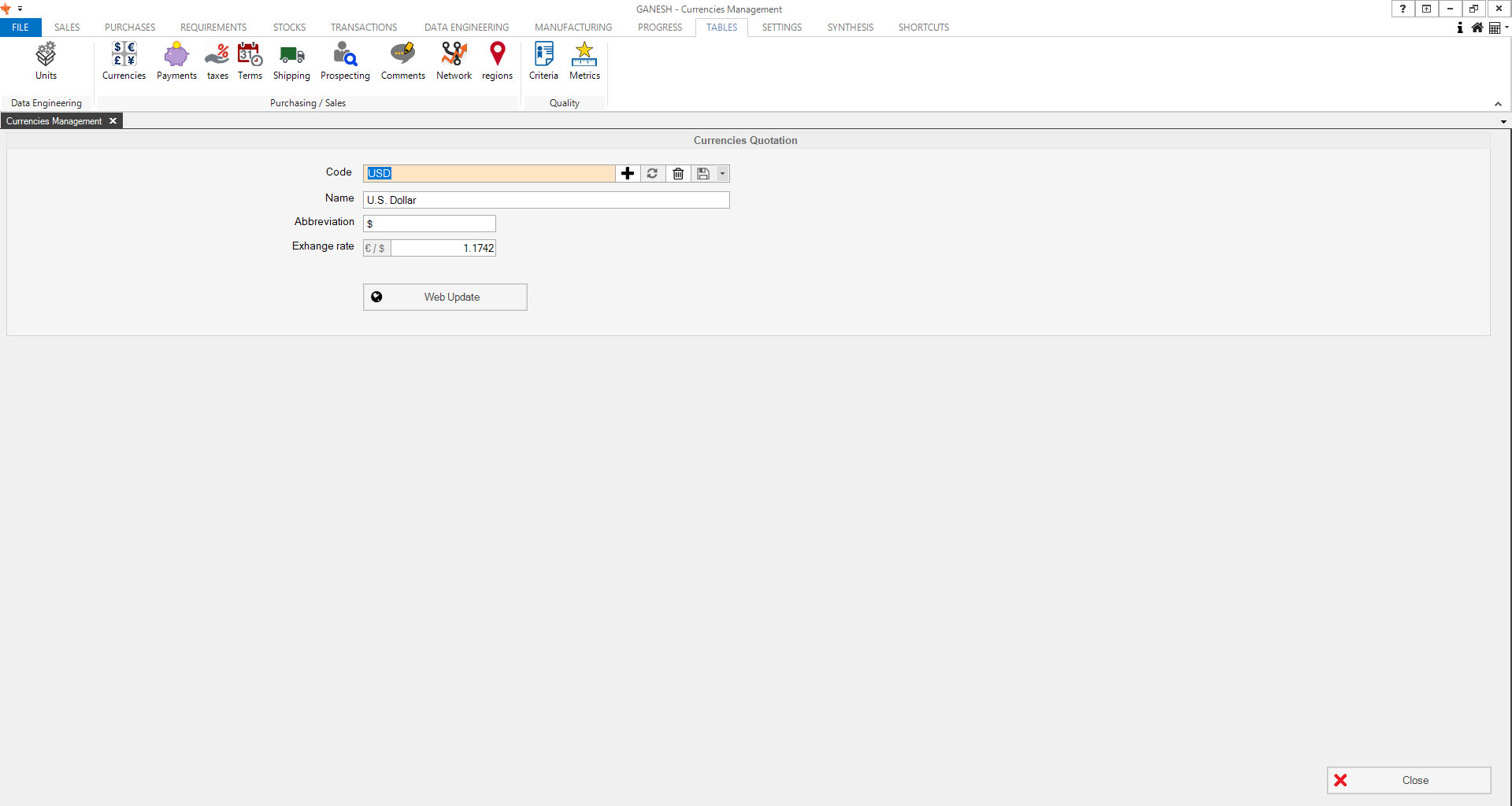Delete currency using the trash icon
1512x806 pixels.
tap(678, 174)
